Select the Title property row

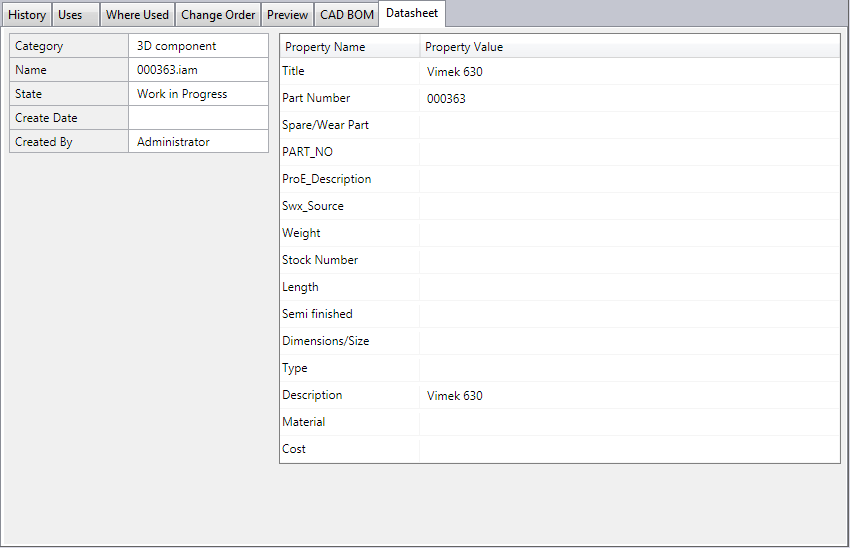pos(560,71)
